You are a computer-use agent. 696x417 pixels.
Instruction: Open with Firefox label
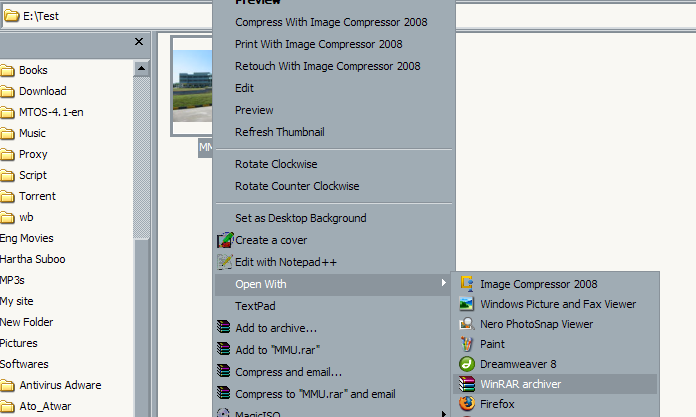pos(497,404)
